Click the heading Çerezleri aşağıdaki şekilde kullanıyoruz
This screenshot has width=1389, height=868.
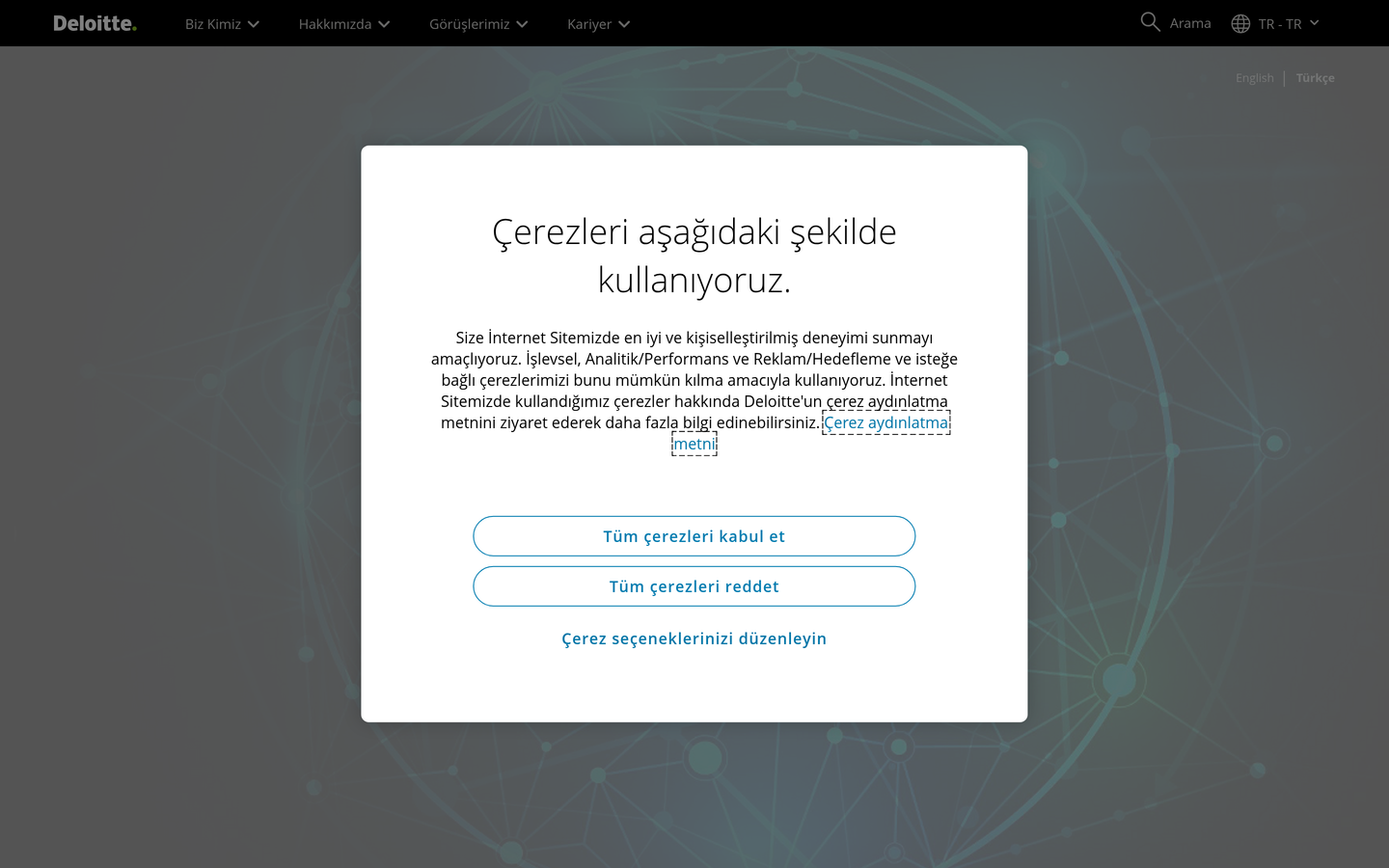694,256
